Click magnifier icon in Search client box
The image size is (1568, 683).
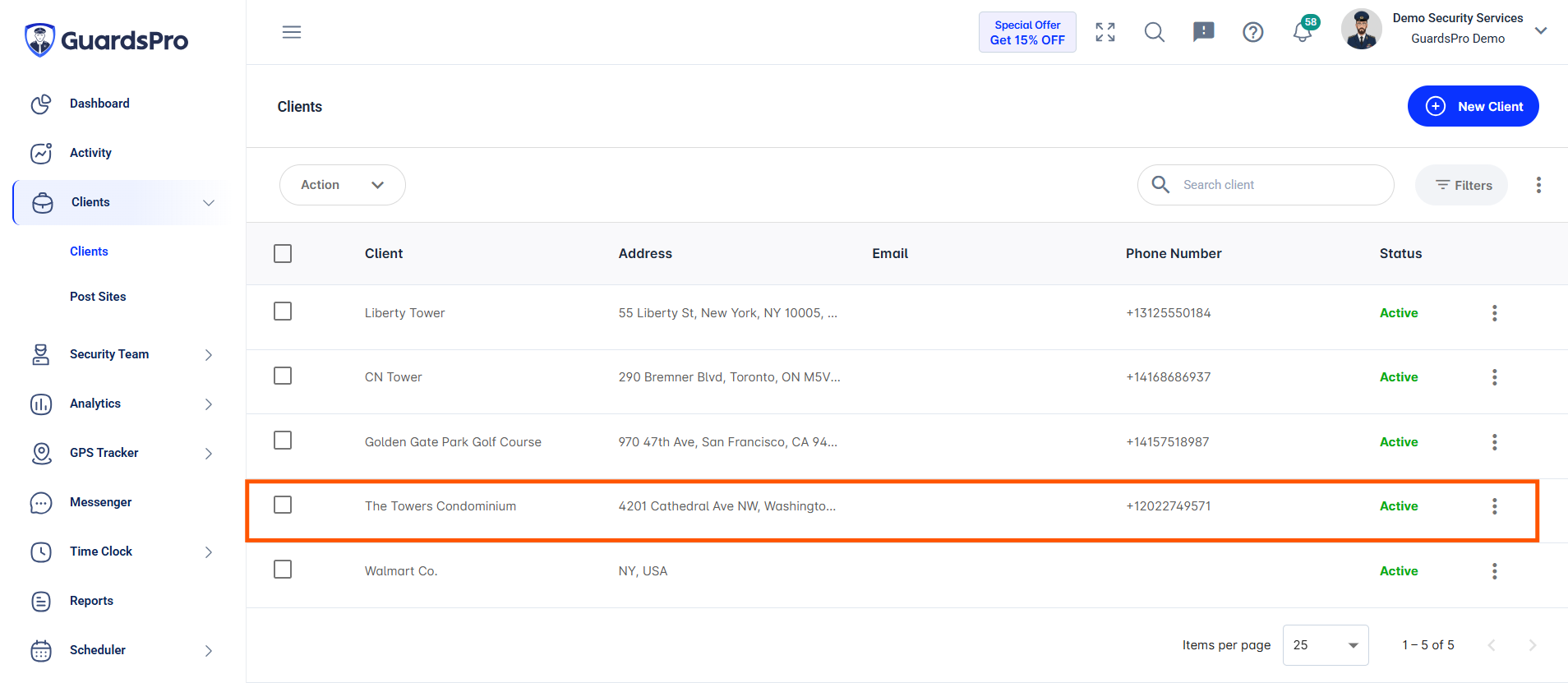pyautogui.click(x=1160, y=184)
